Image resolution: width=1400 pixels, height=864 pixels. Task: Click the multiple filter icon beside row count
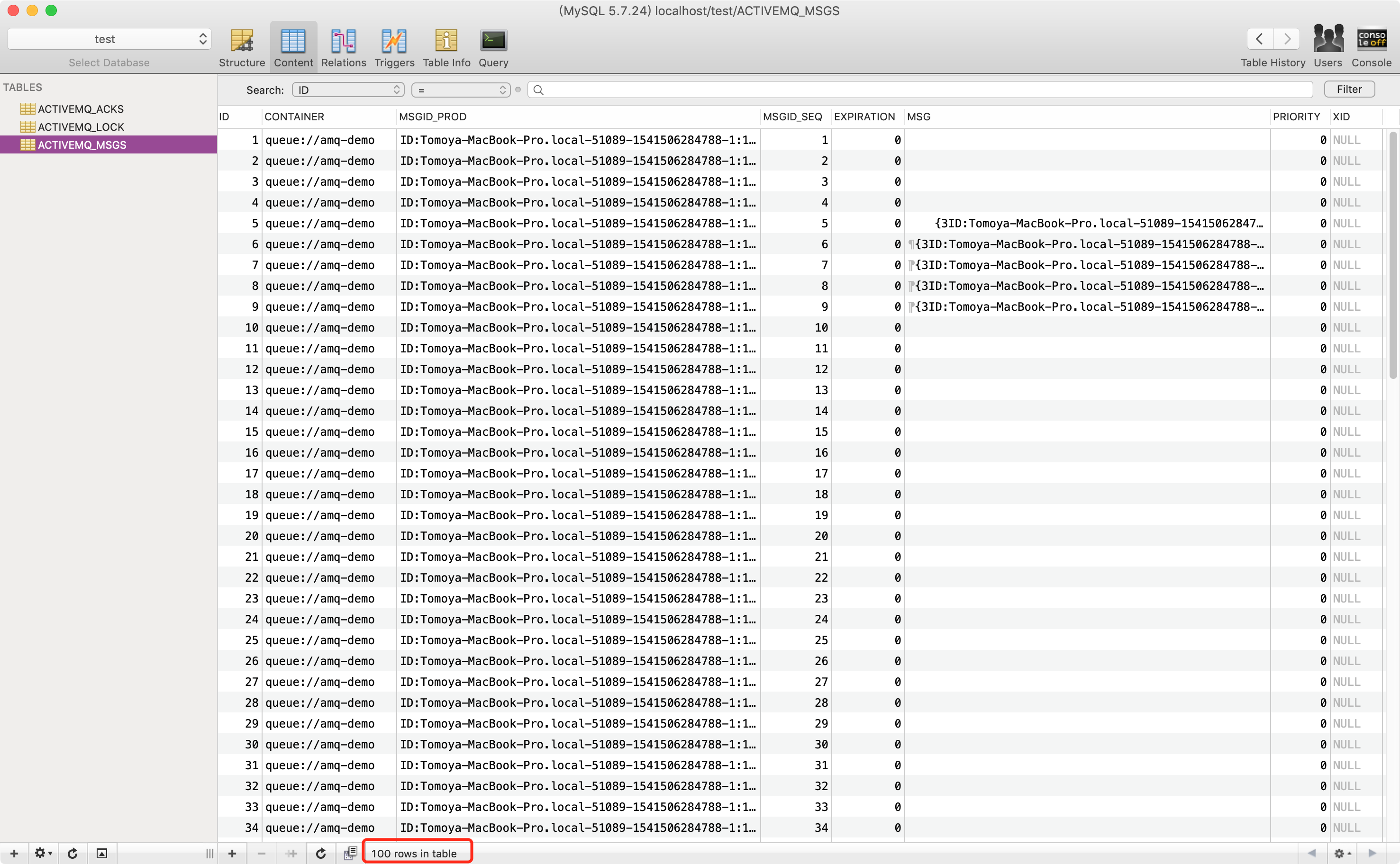[350, 853]
